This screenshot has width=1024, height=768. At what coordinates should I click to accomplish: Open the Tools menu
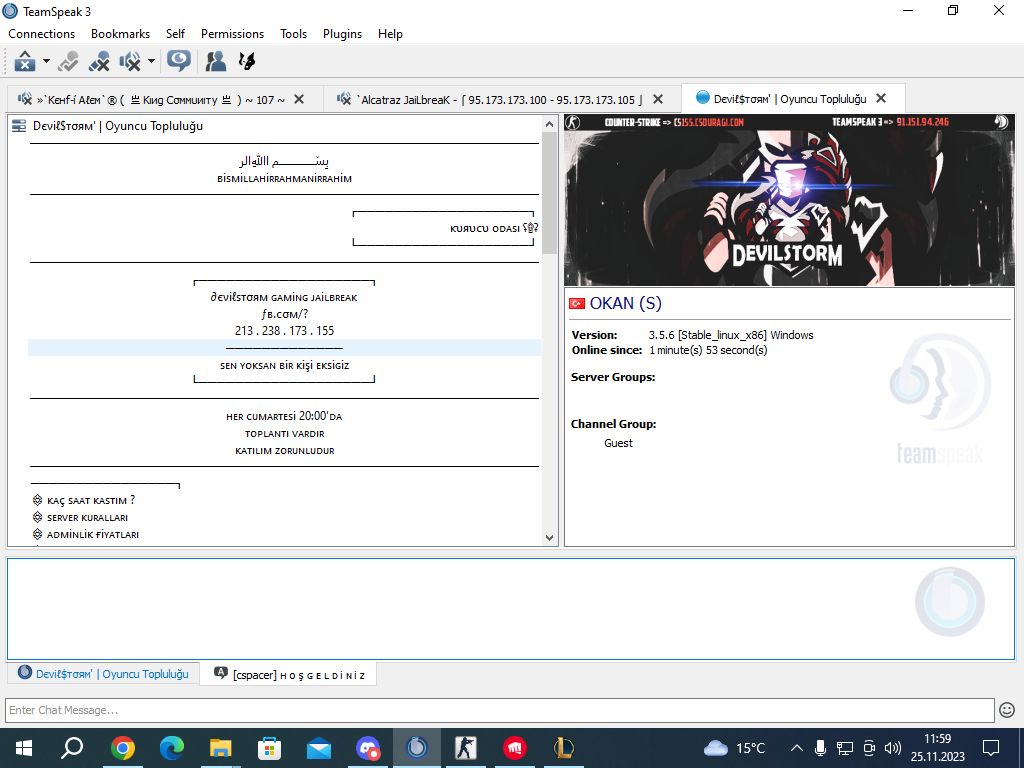coord(293,34)
